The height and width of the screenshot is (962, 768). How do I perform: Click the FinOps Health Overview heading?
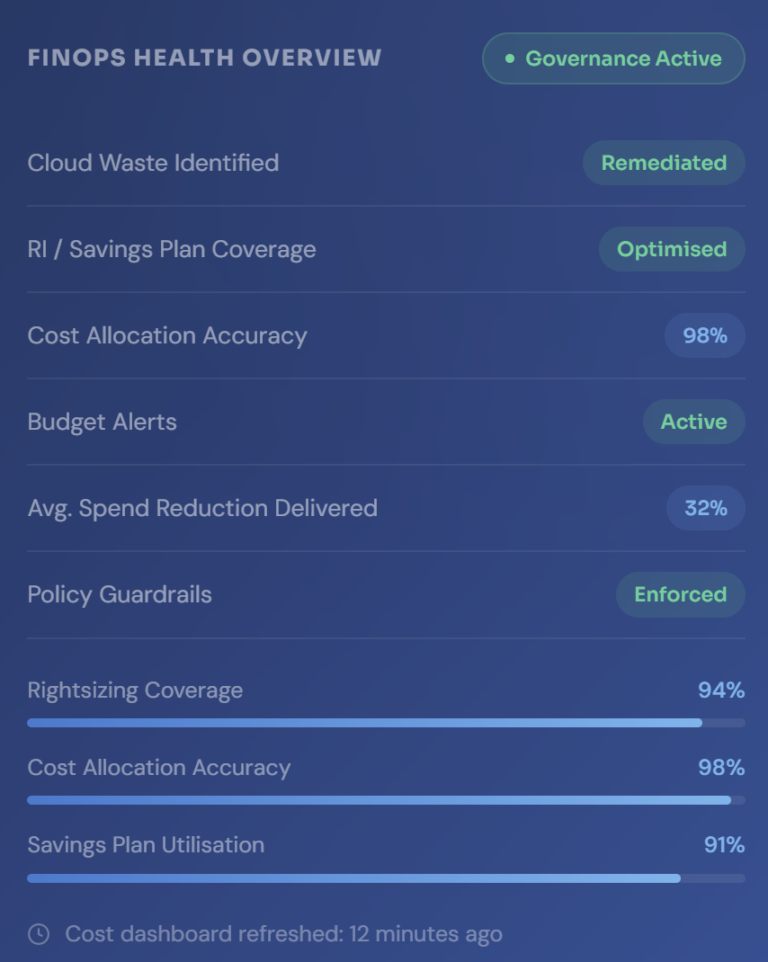click(x=205, y=58)
